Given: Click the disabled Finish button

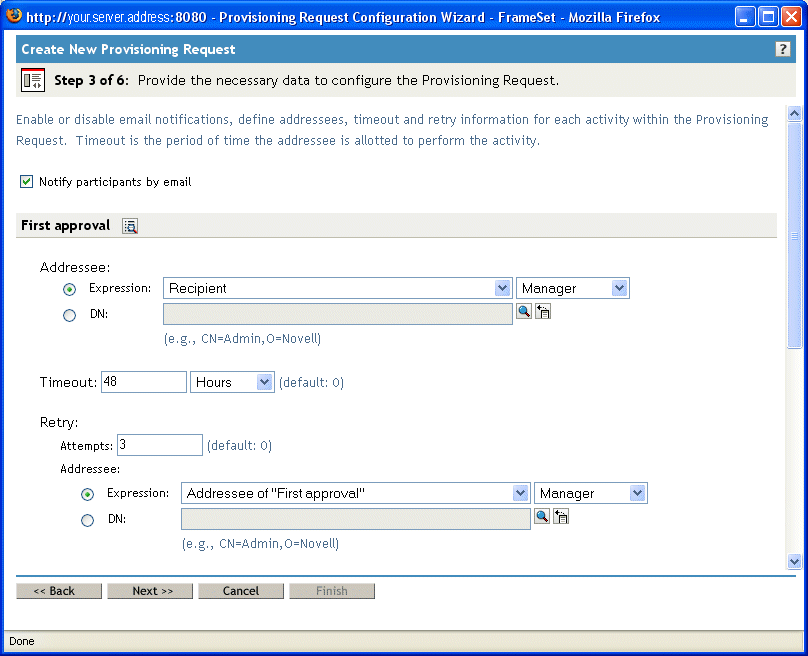Looking at the screenshot, I should tap(332, 591).
